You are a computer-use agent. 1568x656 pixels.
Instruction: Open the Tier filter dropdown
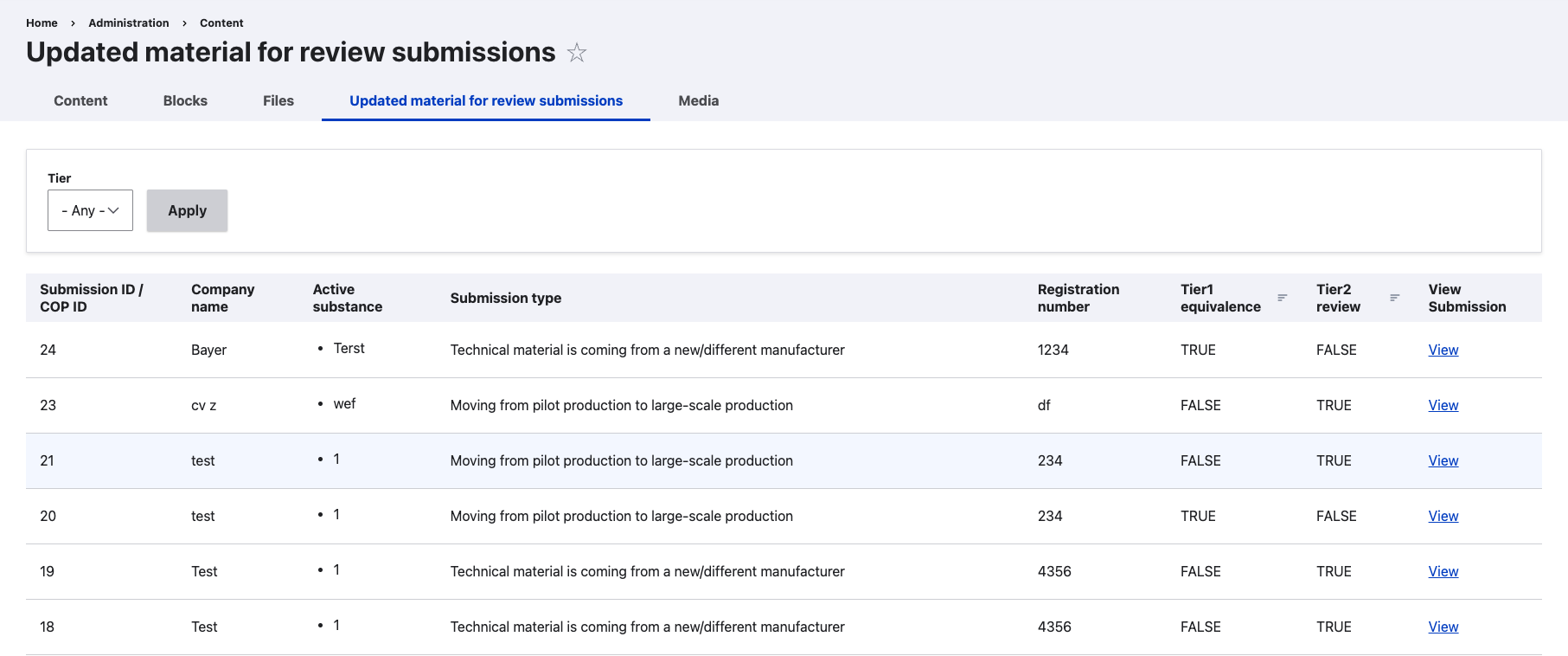tap(90, 210)
